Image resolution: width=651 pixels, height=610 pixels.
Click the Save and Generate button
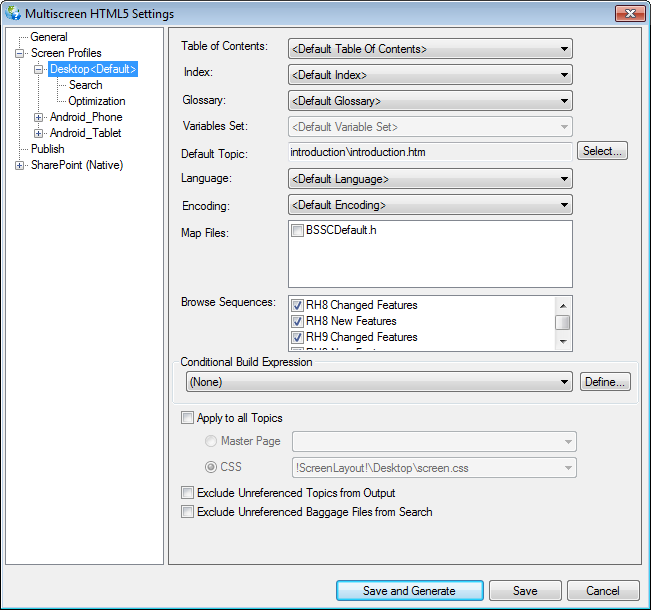(x=409, y=590)
